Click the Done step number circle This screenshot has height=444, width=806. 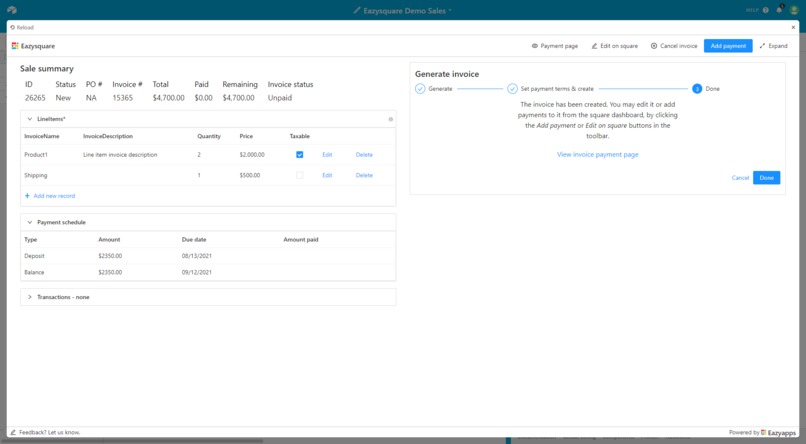point(697,89)
